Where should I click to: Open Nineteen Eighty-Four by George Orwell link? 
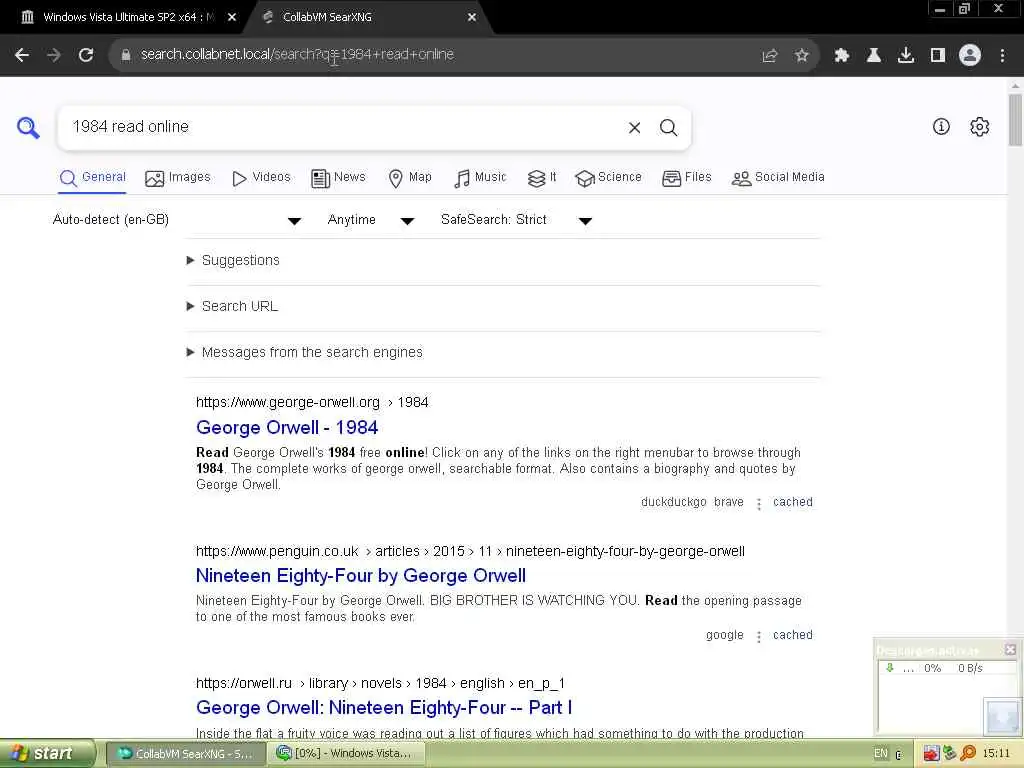tap(361, 576)
